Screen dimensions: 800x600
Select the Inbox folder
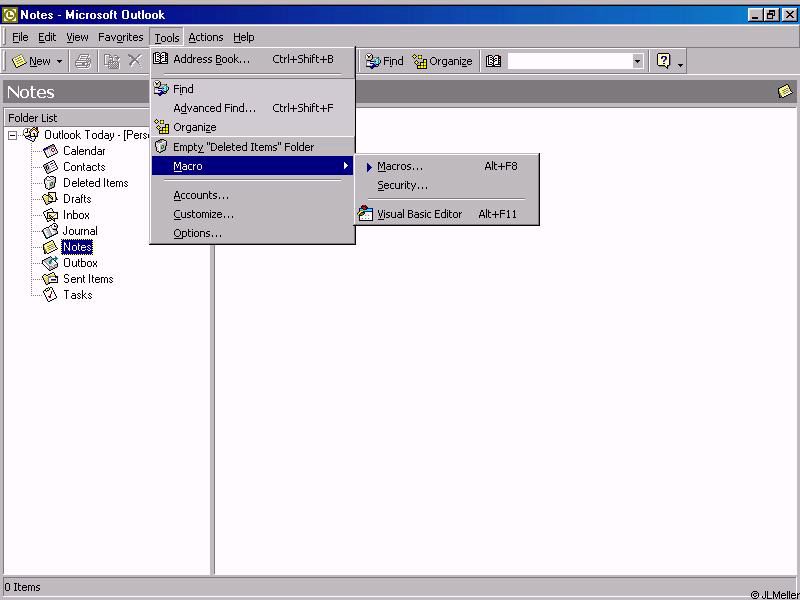click(x=76, y=215)
